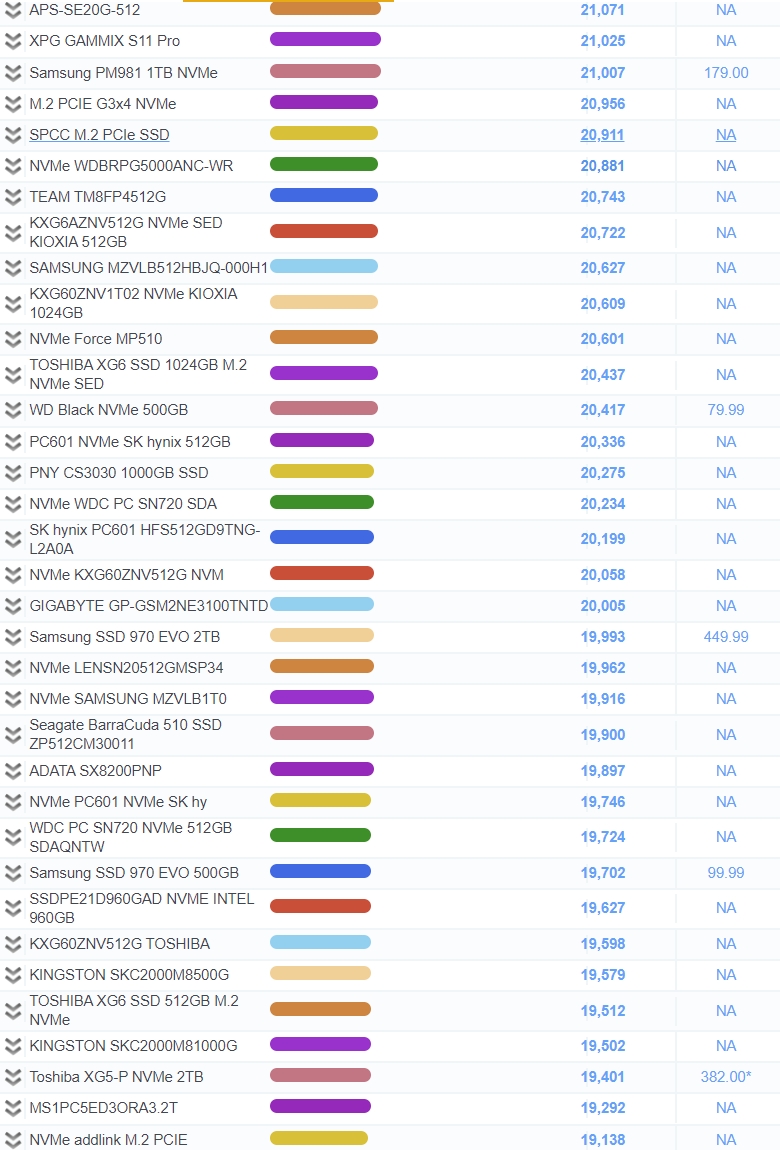Open PNY CS3030 1000GB SSD page

(119, 473)
